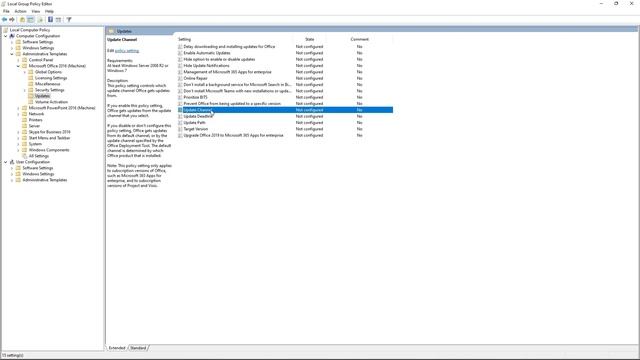Click the policy icon beside Prioritize BITS
Image resolution: width=640 pixels, height=360 pixels.
(x=180, y=98)
